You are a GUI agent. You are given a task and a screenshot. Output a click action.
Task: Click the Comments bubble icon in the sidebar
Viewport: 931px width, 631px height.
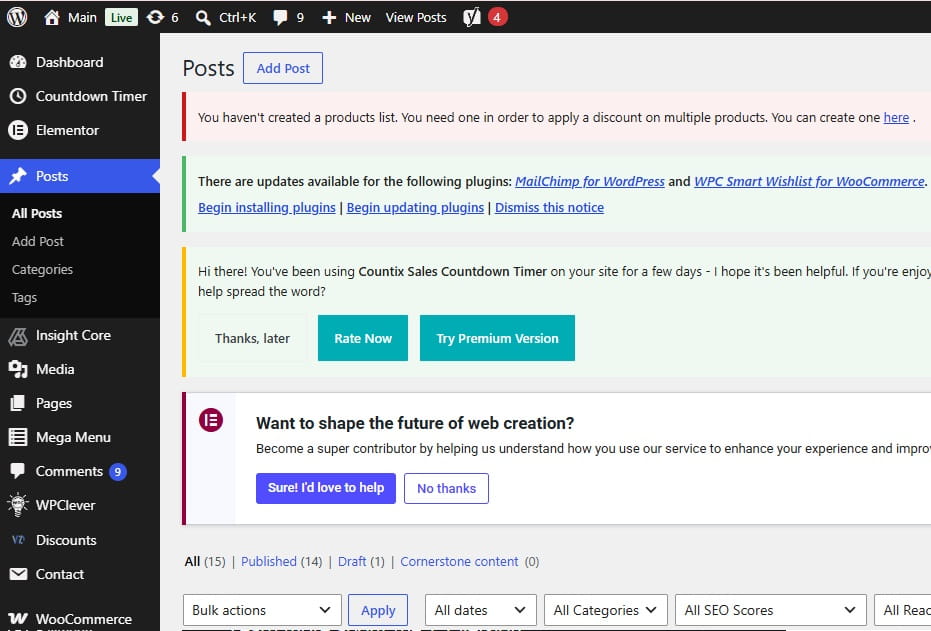18,471
